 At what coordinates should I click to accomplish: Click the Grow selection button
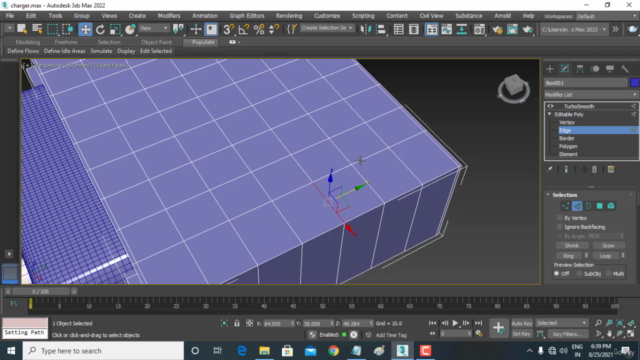[608, 245]
